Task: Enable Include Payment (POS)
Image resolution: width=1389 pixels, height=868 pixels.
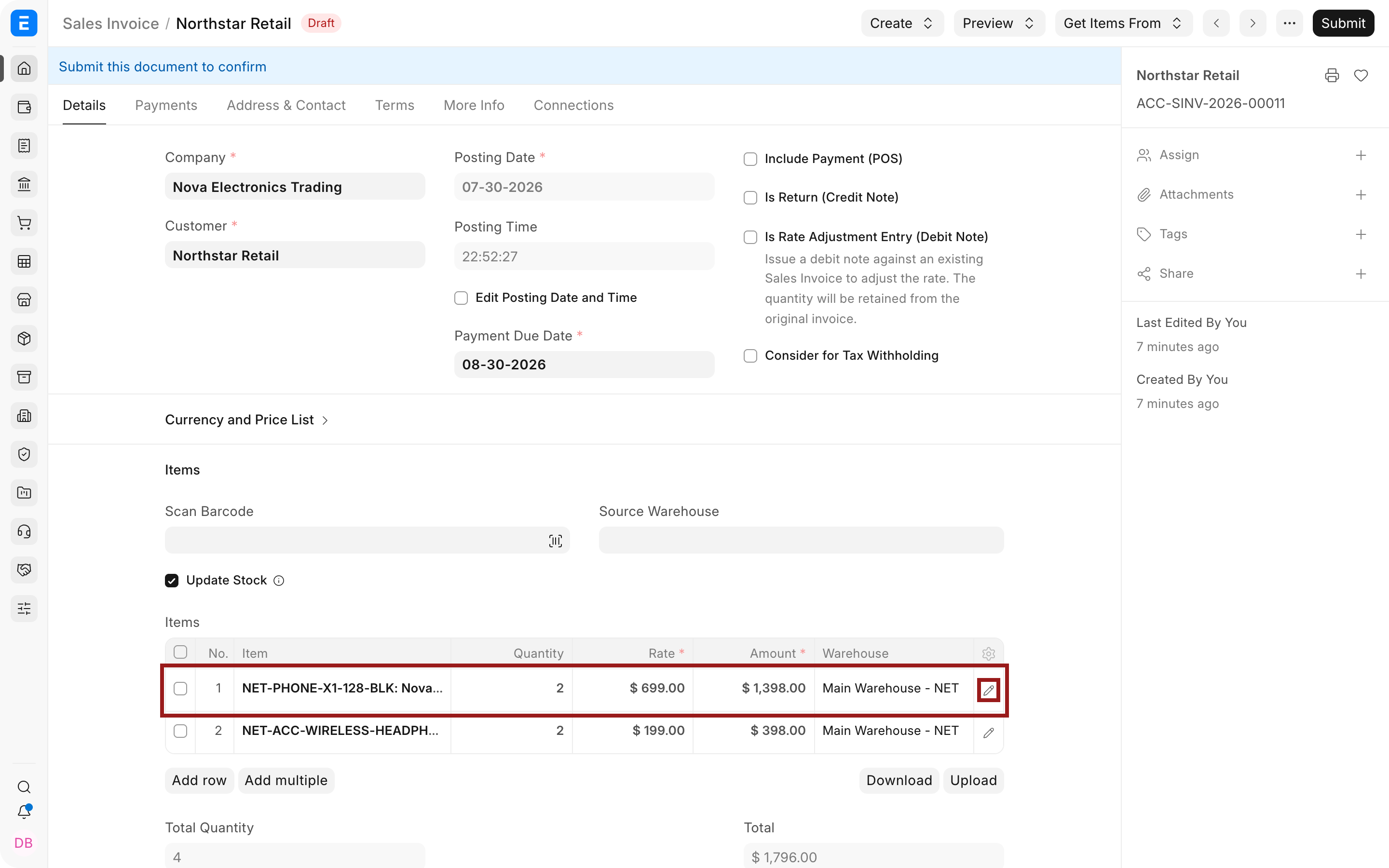Action: click(x=750, y=159)
